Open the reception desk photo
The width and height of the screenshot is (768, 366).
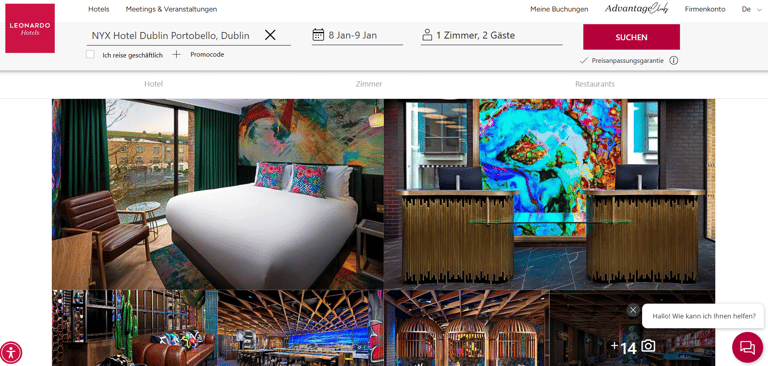[x=550, y=194]
